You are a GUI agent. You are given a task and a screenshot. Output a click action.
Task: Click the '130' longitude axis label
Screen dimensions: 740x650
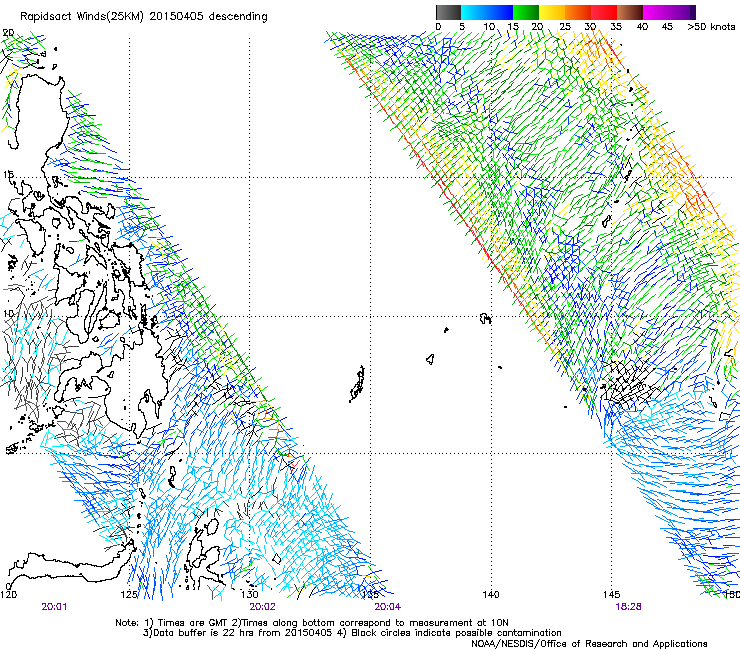point(250,595)
